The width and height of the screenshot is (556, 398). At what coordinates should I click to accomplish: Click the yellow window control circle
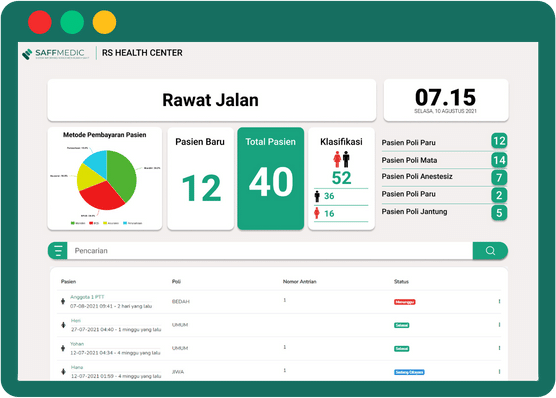point(104,22)
